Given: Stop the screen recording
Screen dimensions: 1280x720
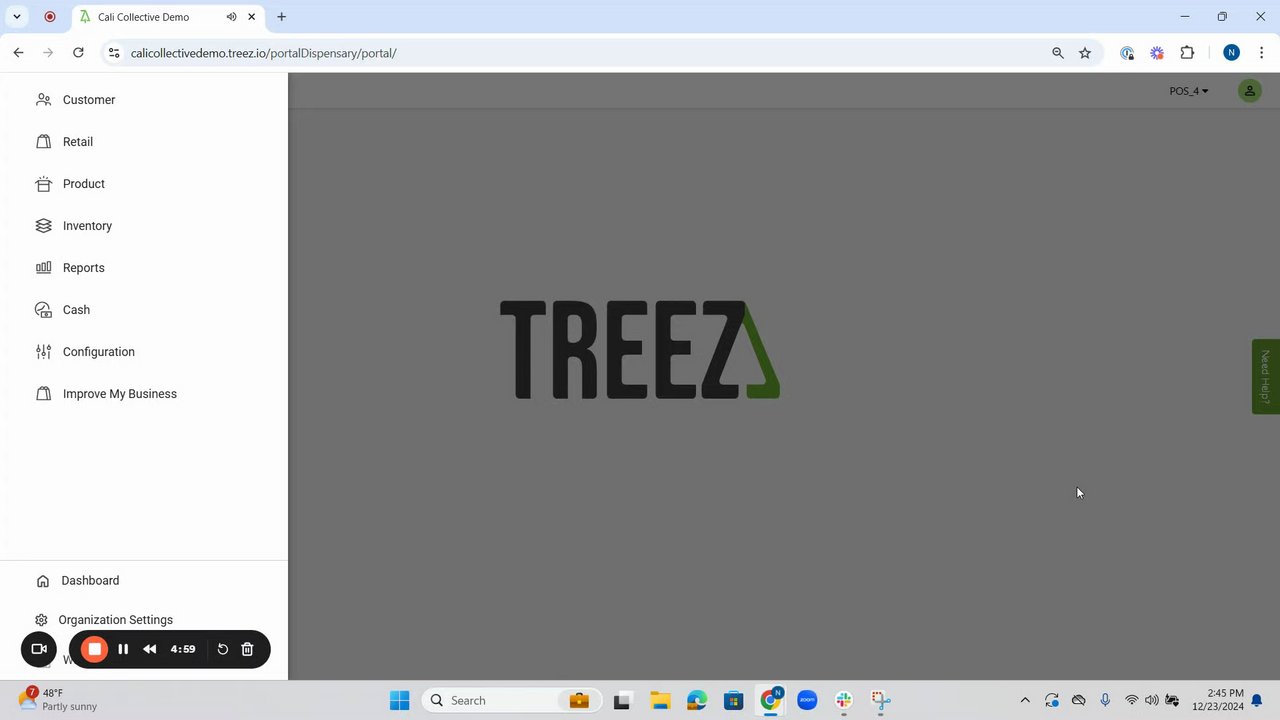Looking at the screenshot, I should [x=95, y=649].
